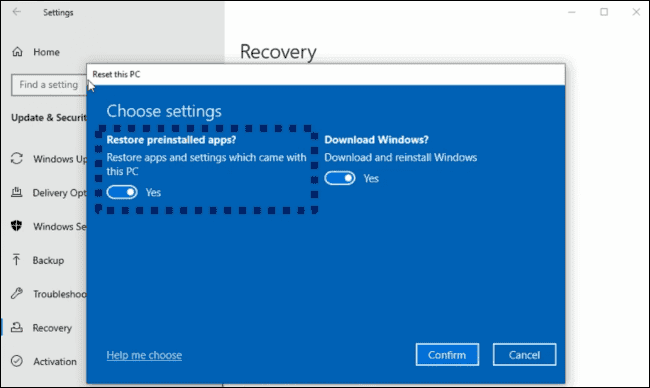Open the Backup settings page
This screenshot has width=650, height=388.
pos(48,260)
